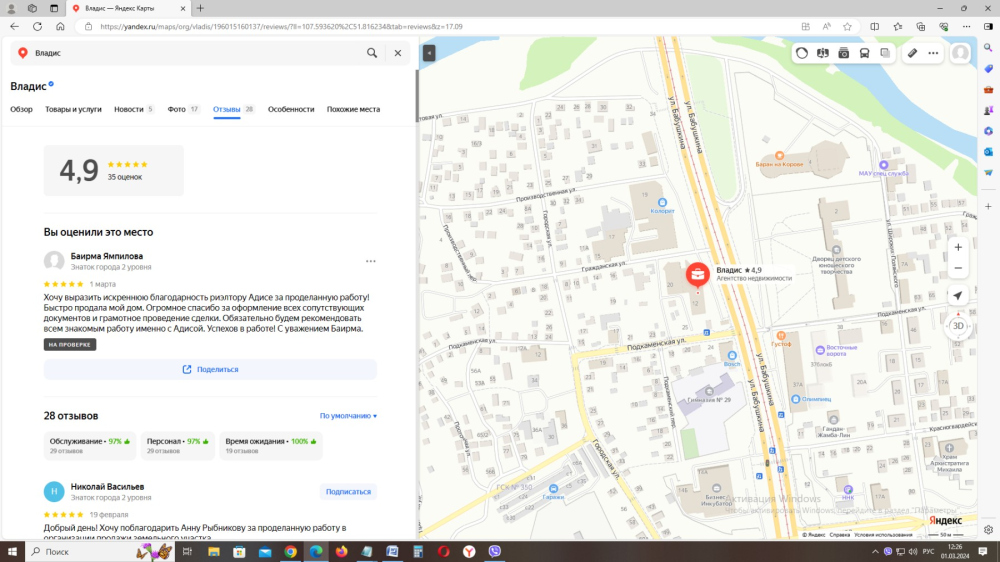Open Edge sidebar games chess icon
The image size is (1000, 562).
coord(989,110)
